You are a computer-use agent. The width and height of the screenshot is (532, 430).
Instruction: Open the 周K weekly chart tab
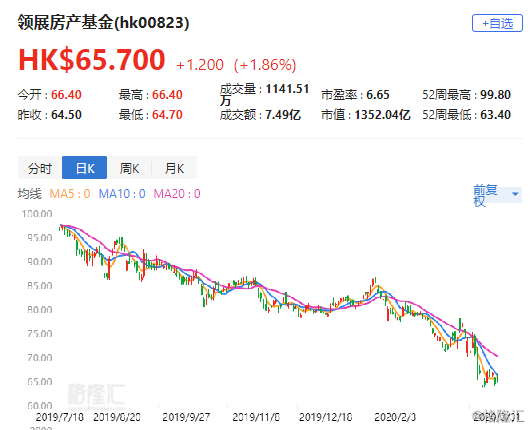coord(129,168)
